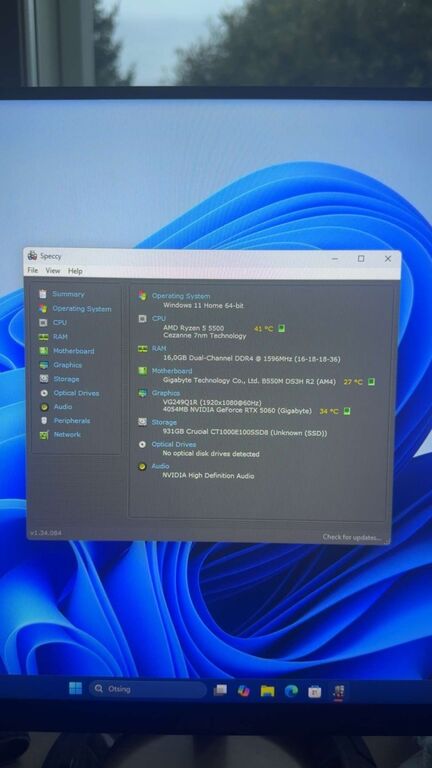Click the taskbar Otsing search box
The width and height of the screenshot is (432, 768).
(x=148, y=689)
